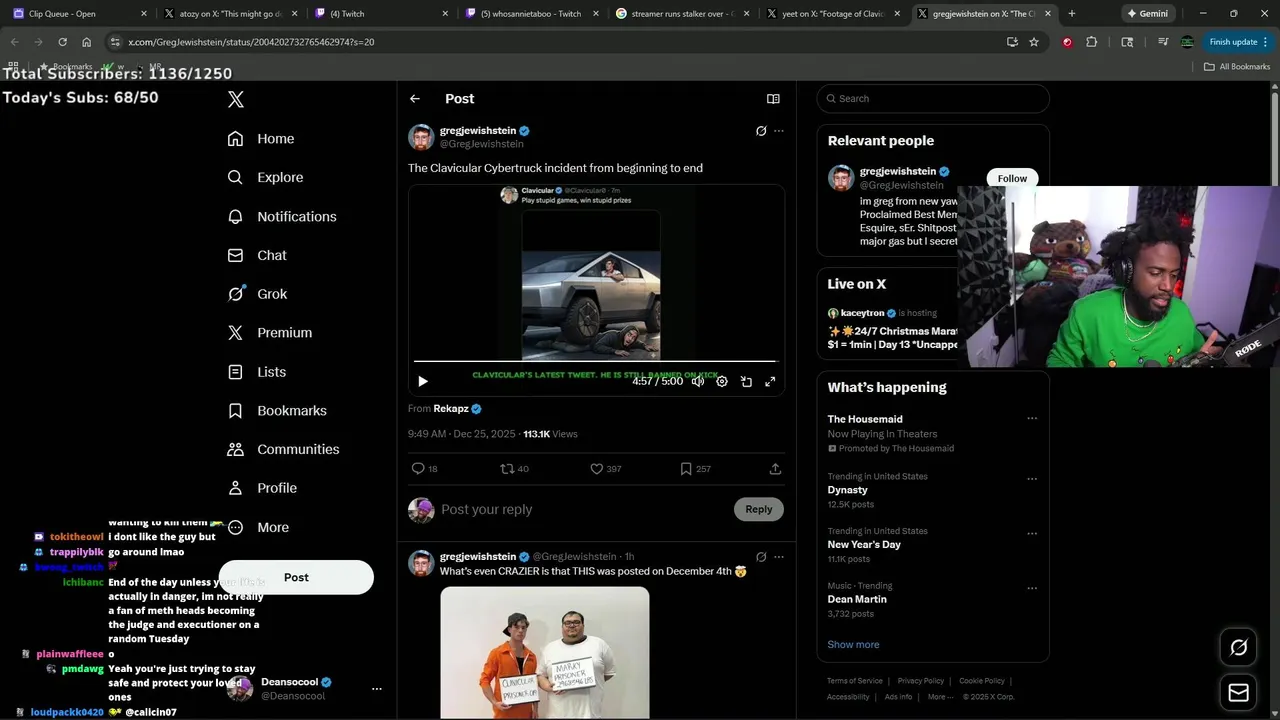Click the grey Reply button
This screenshot has width=1280, height=720.
tap(759, 509)
